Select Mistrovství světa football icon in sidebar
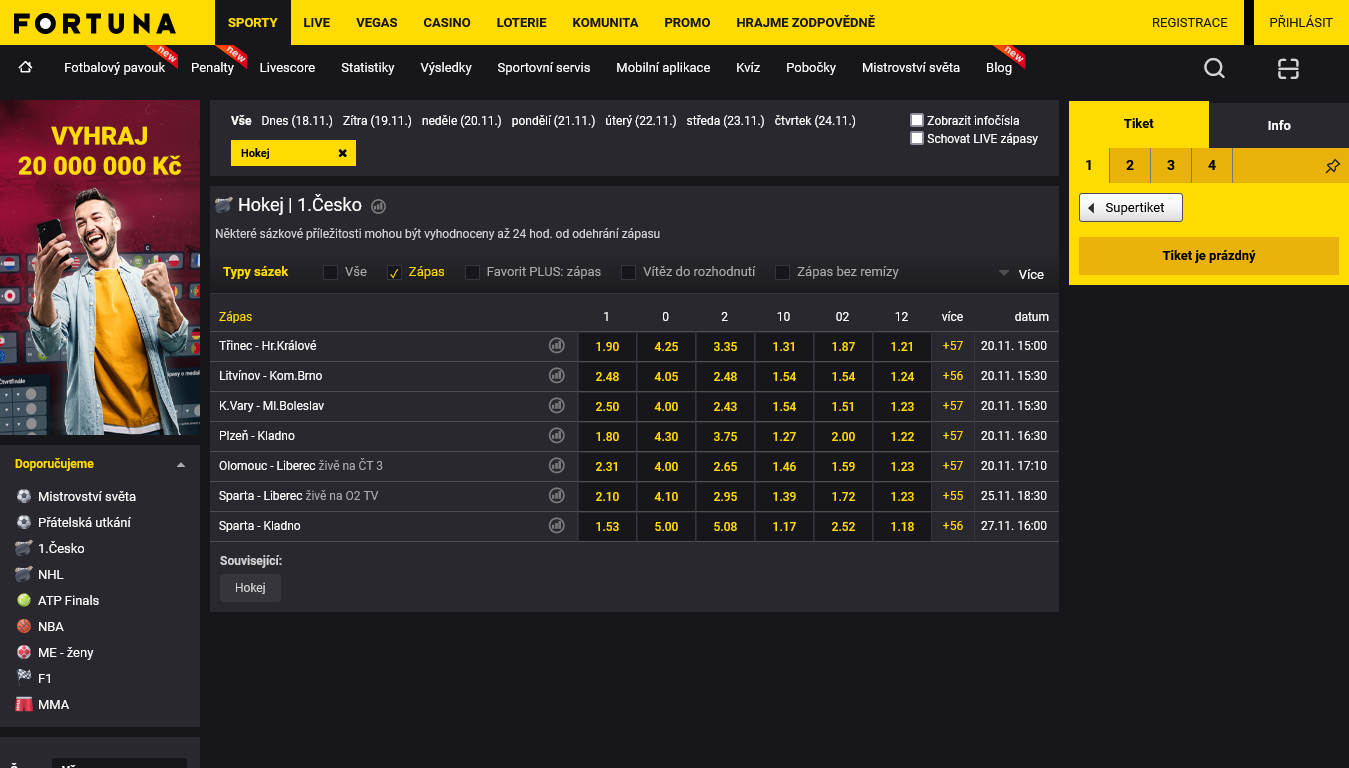 (x=24, y=496)
